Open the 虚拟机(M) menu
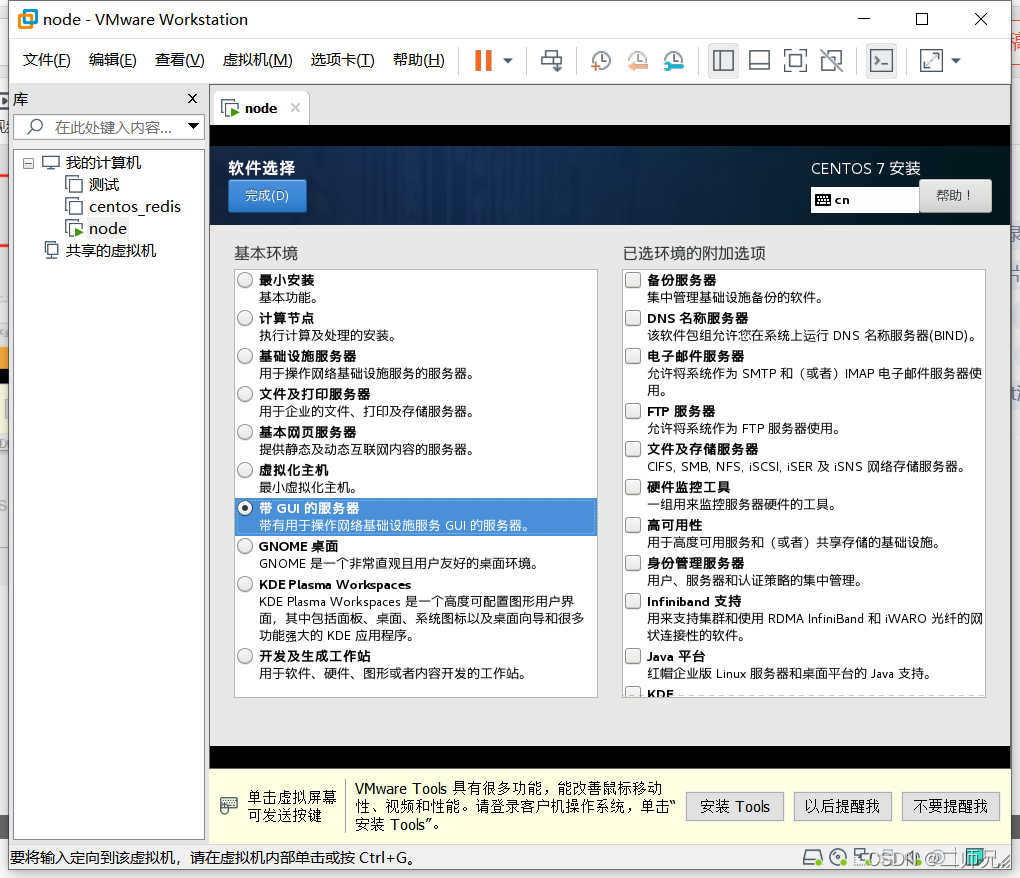The height and width of the screenshot is (878, 1020). click(258, 60)
